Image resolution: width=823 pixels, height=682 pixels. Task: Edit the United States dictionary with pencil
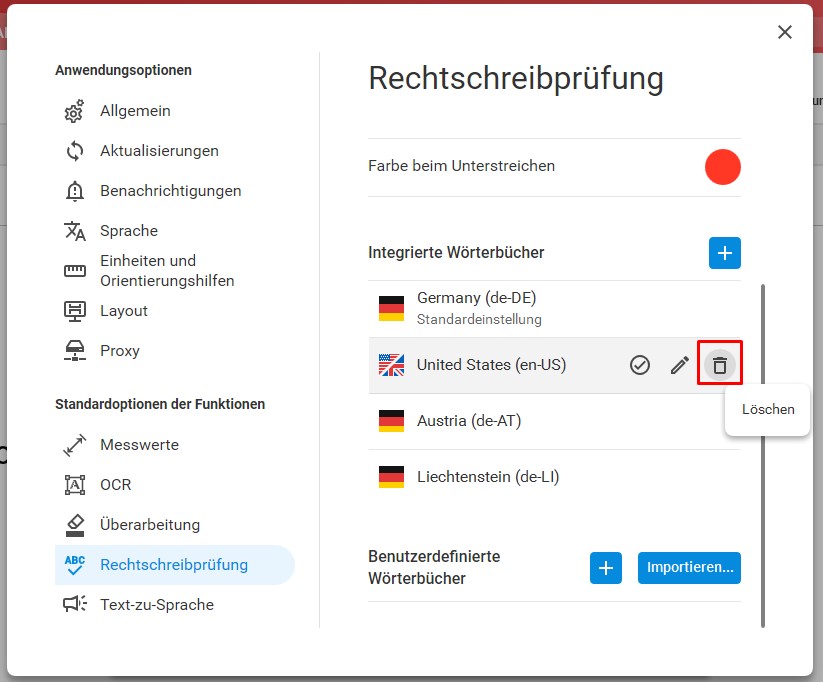coord(680,365)
